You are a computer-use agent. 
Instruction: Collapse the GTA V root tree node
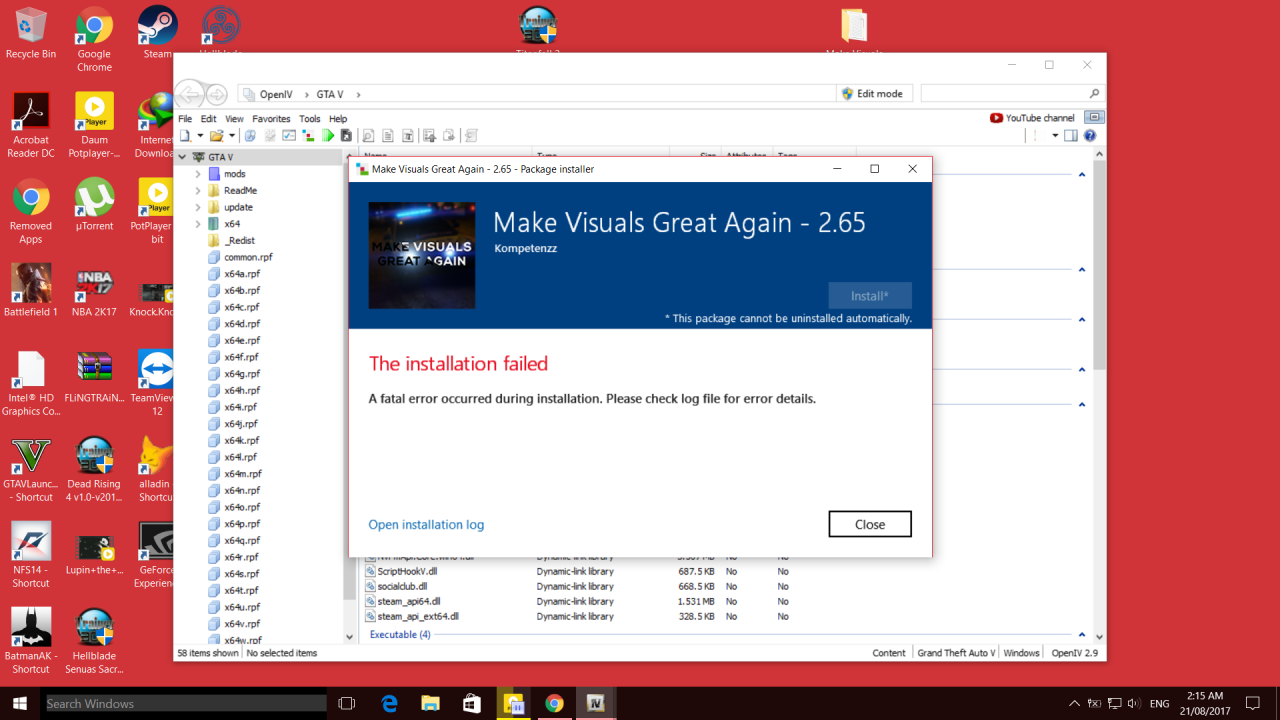(183, 157)
